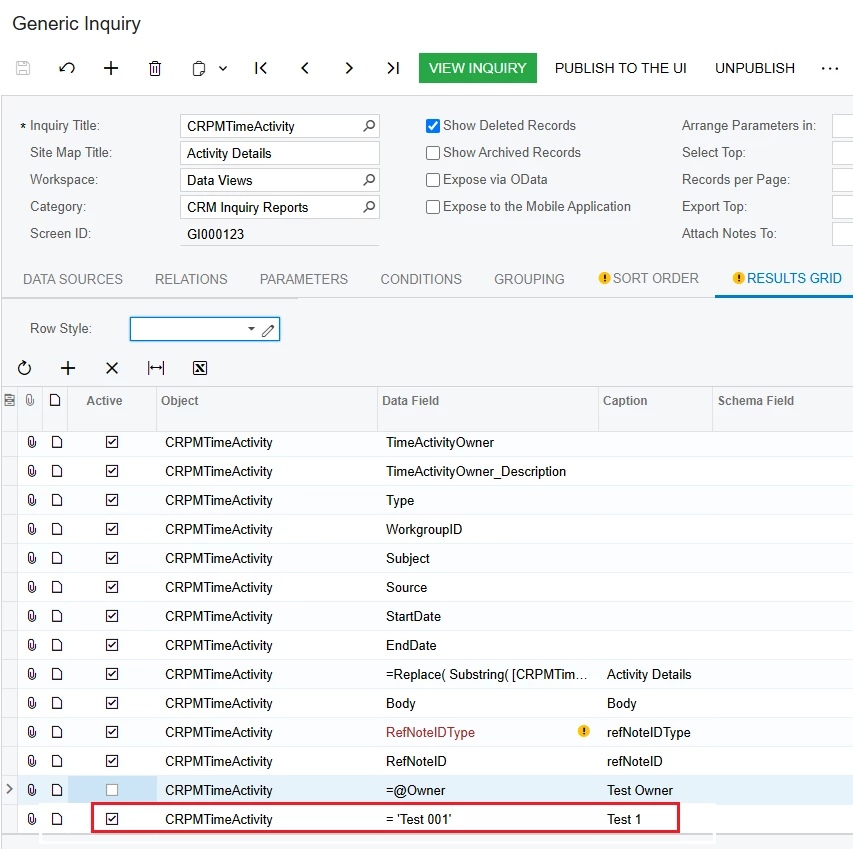Expand the clipboard dropdown arrow

[222, 68]
